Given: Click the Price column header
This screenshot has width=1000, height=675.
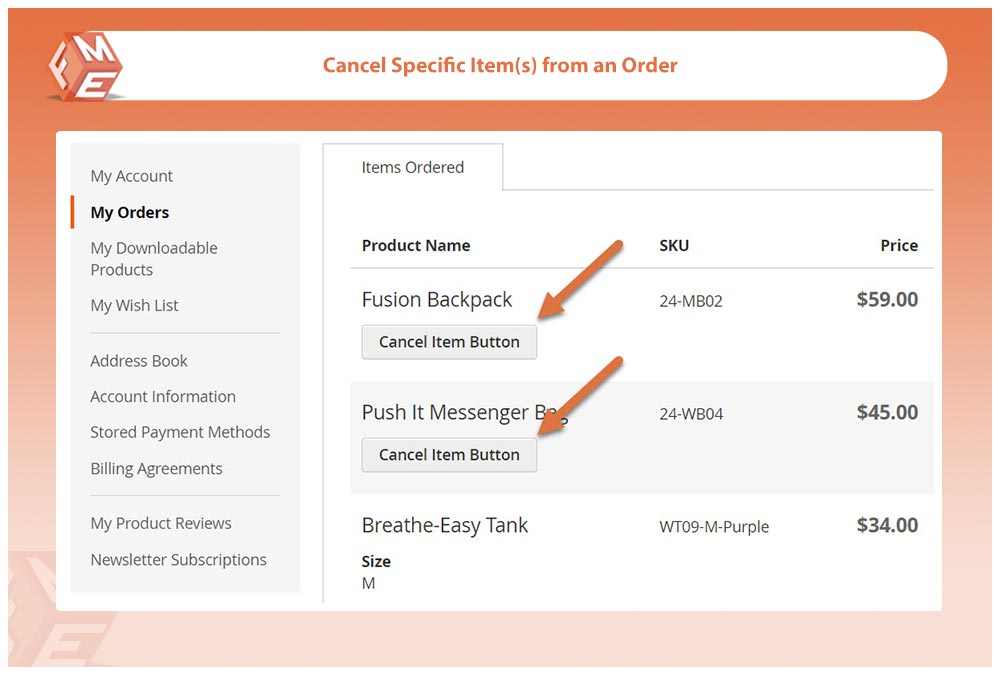Looking at the screenshot, I should (898, 246).
